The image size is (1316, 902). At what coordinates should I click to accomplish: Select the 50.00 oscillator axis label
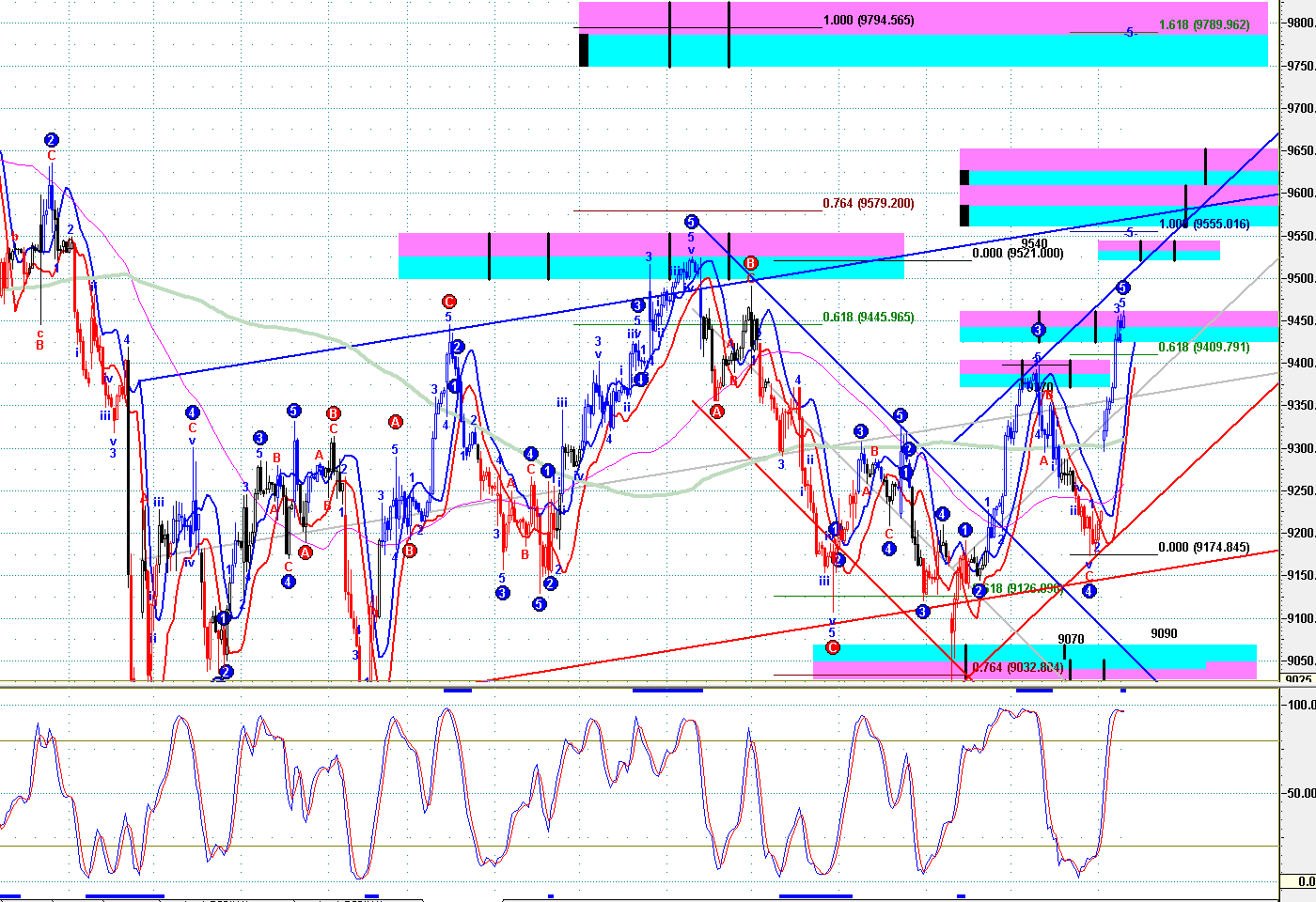coord(1302,793)
